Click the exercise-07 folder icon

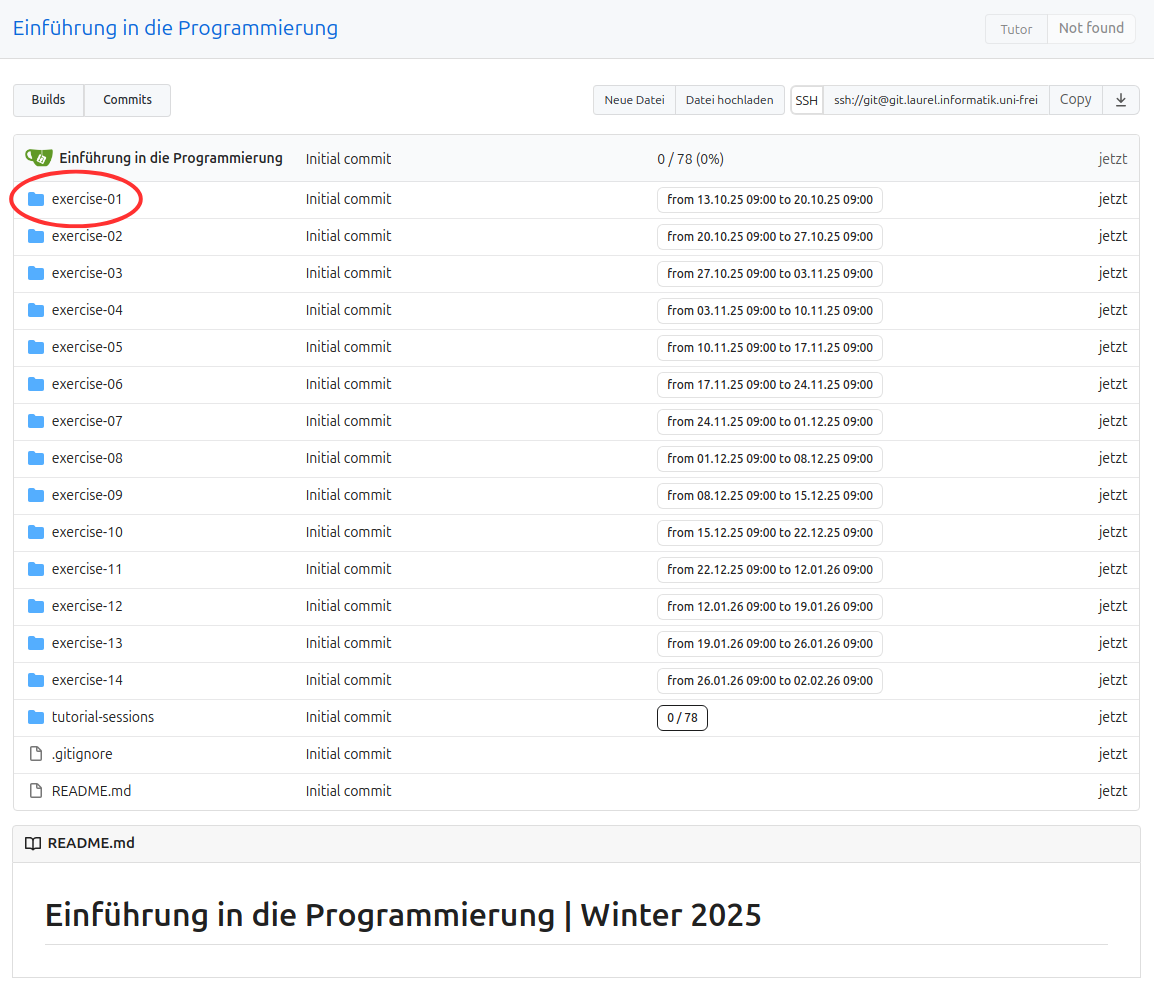point(36,421)
